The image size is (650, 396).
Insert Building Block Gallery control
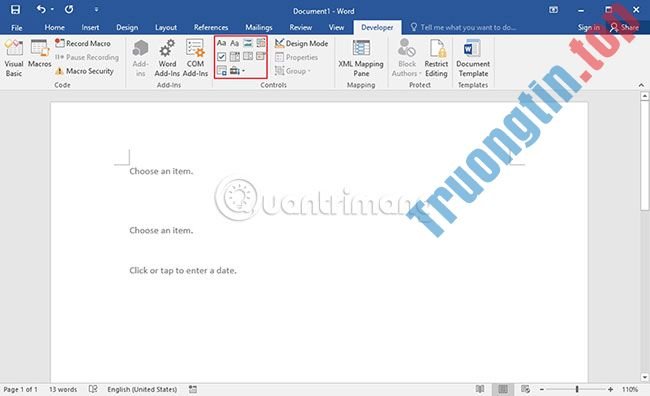point(261,43)
